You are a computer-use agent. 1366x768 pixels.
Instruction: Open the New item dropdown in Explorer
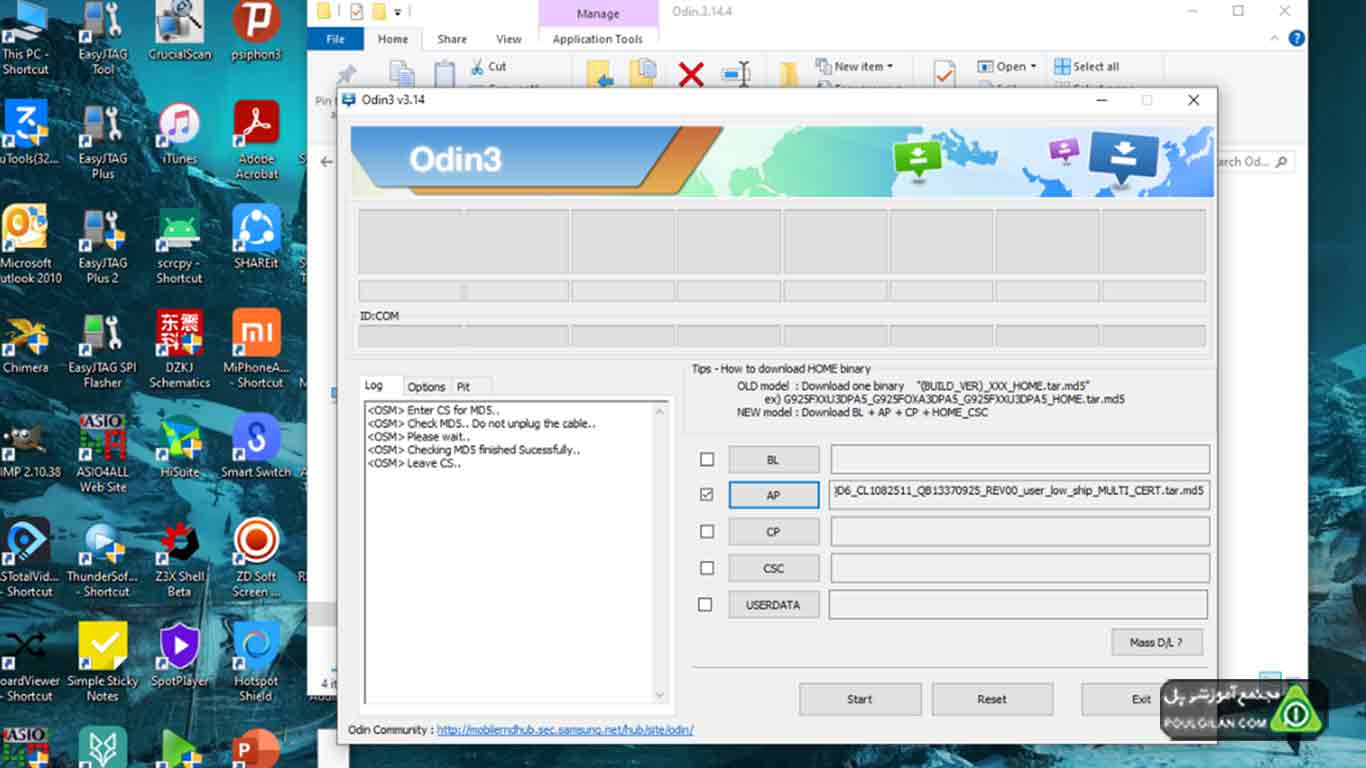(854, 66)
